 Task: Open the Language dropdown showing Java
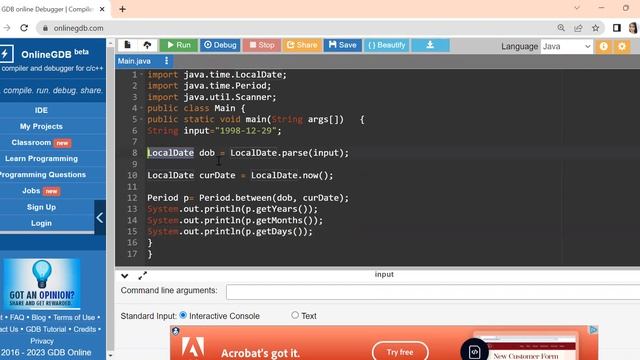tap(567, 47)
